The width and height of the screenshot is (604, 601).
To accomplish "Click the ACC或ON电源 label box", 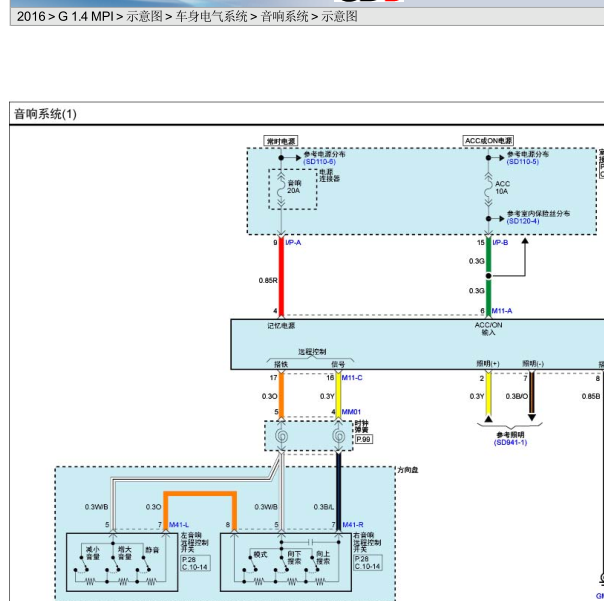I will point(488,141).
